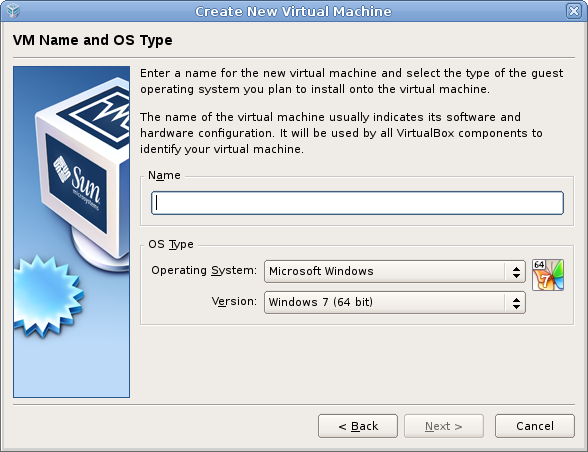Click the Windows 7 64-bit OS icon
Image resolution: width=588 pixels, height=452 pixels.
pyautogui.click(x=548, y=275)
